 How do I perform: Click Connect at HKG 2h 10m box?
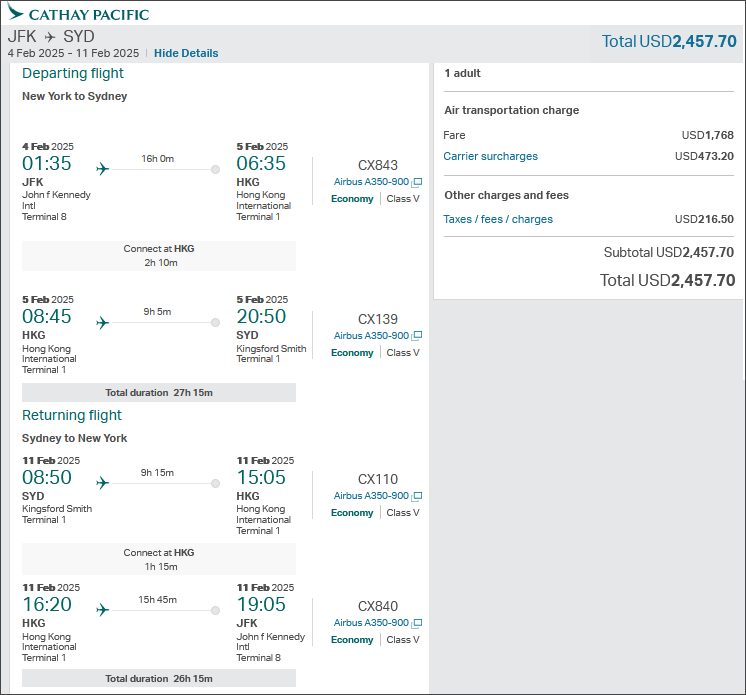coord(159,255)
